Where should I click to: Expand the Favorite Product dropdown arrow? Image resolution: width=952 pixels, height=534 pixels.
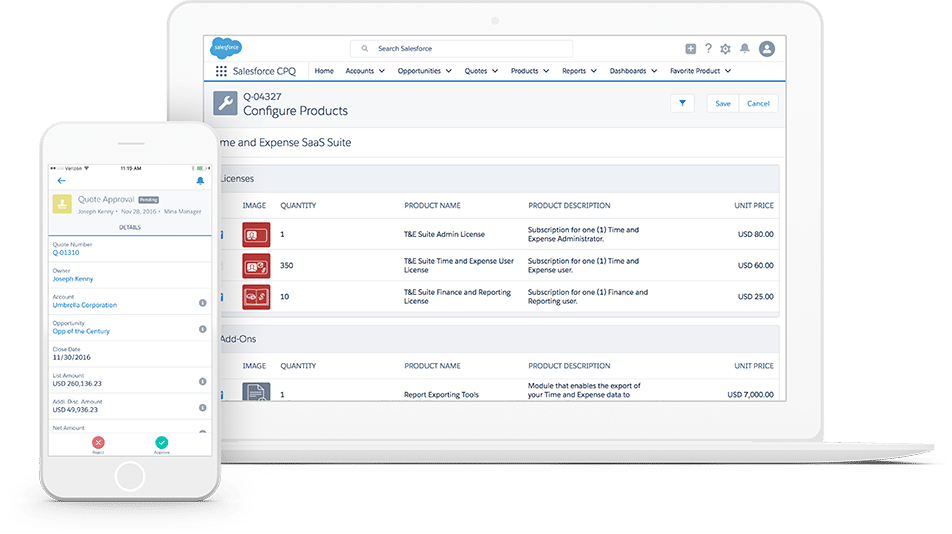(x=728, y=71)
